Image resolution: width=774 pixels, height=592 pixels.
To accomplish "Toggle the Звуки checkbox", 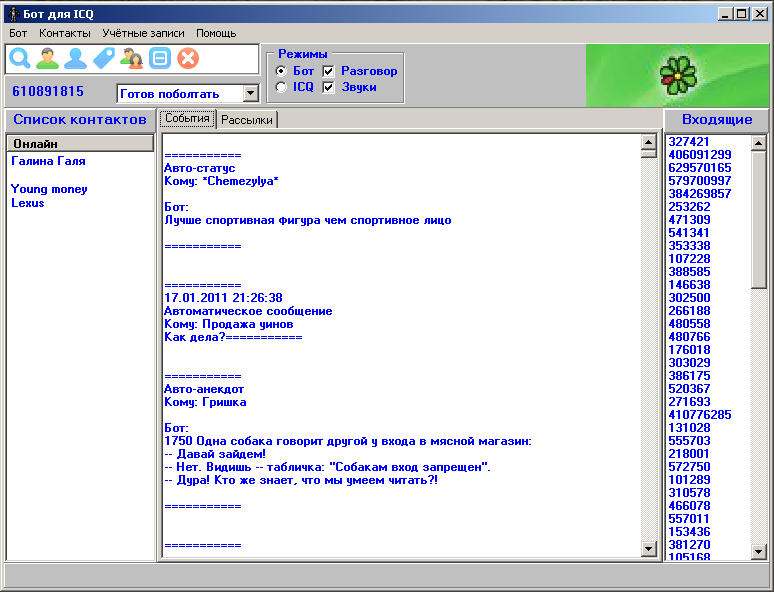I will click(x=328, y=87).
